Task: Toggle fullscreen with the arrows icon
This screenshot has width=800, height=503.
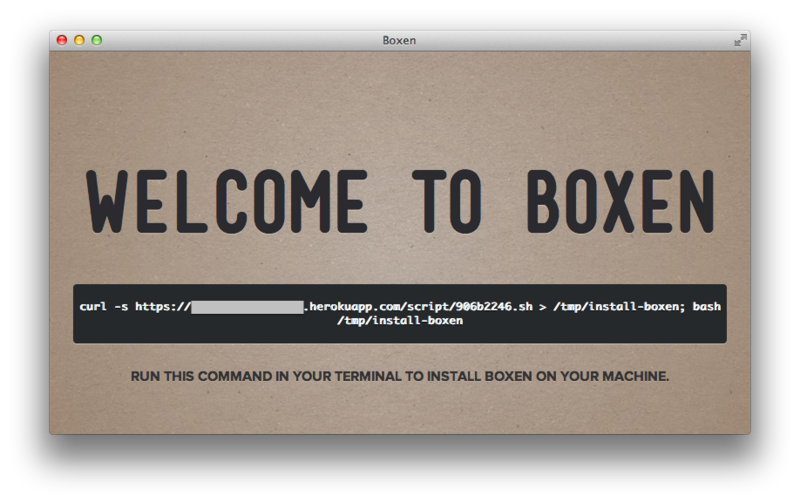Action: [x=740, y=40]
